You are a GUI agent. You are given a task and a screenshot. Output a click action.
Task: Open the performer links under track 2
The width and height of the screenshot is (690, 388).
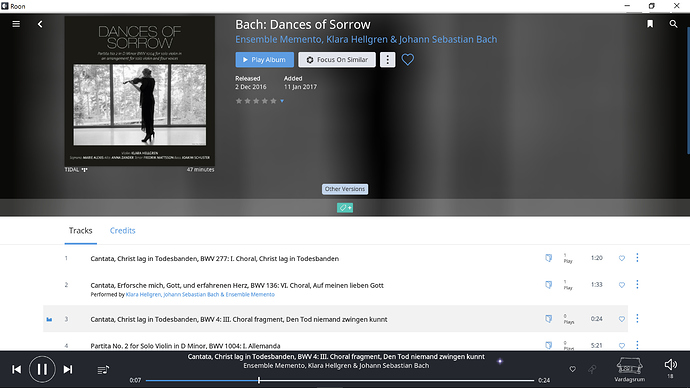(200, 295)
